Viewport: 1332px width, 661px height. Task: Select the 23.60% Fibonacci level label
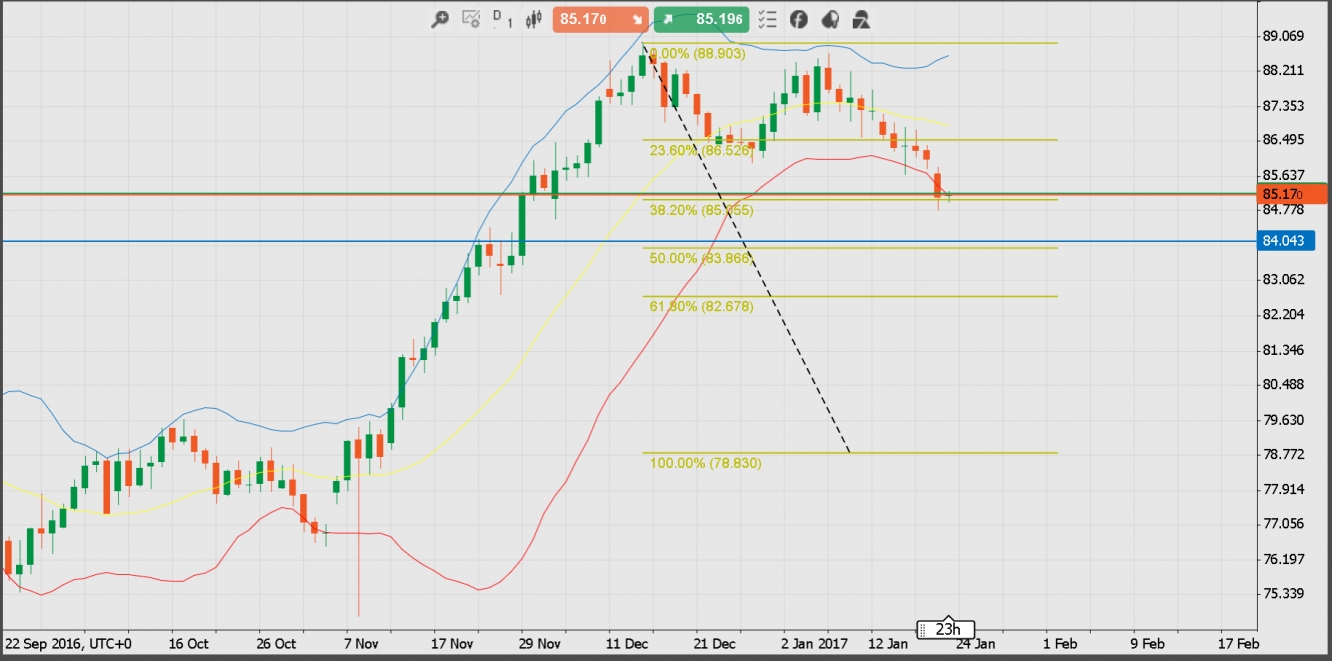click(x=702, y=150)
